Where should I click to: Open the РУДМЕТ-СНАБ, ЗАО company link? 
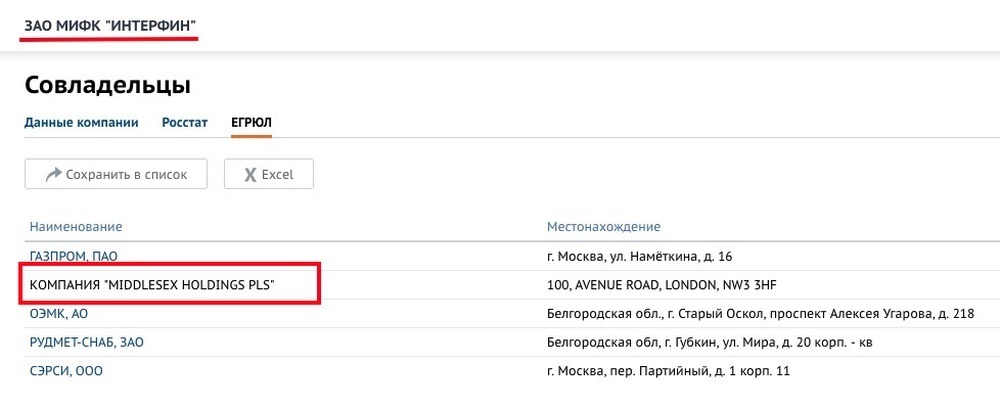click(x=87, y=343)
